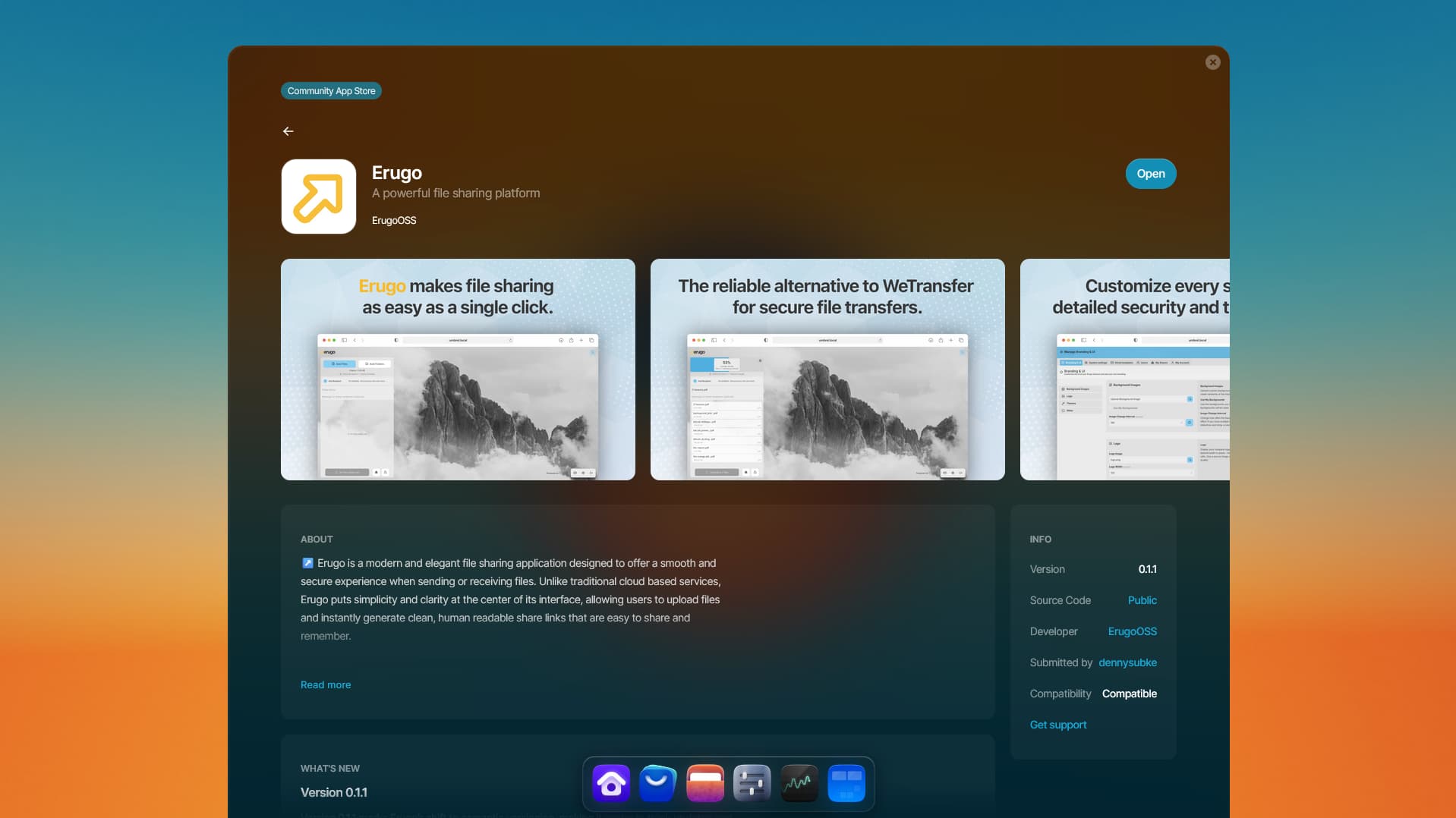Click the Community App Store badge
This screenshot has width=1456, height=818.
(331, 91)
